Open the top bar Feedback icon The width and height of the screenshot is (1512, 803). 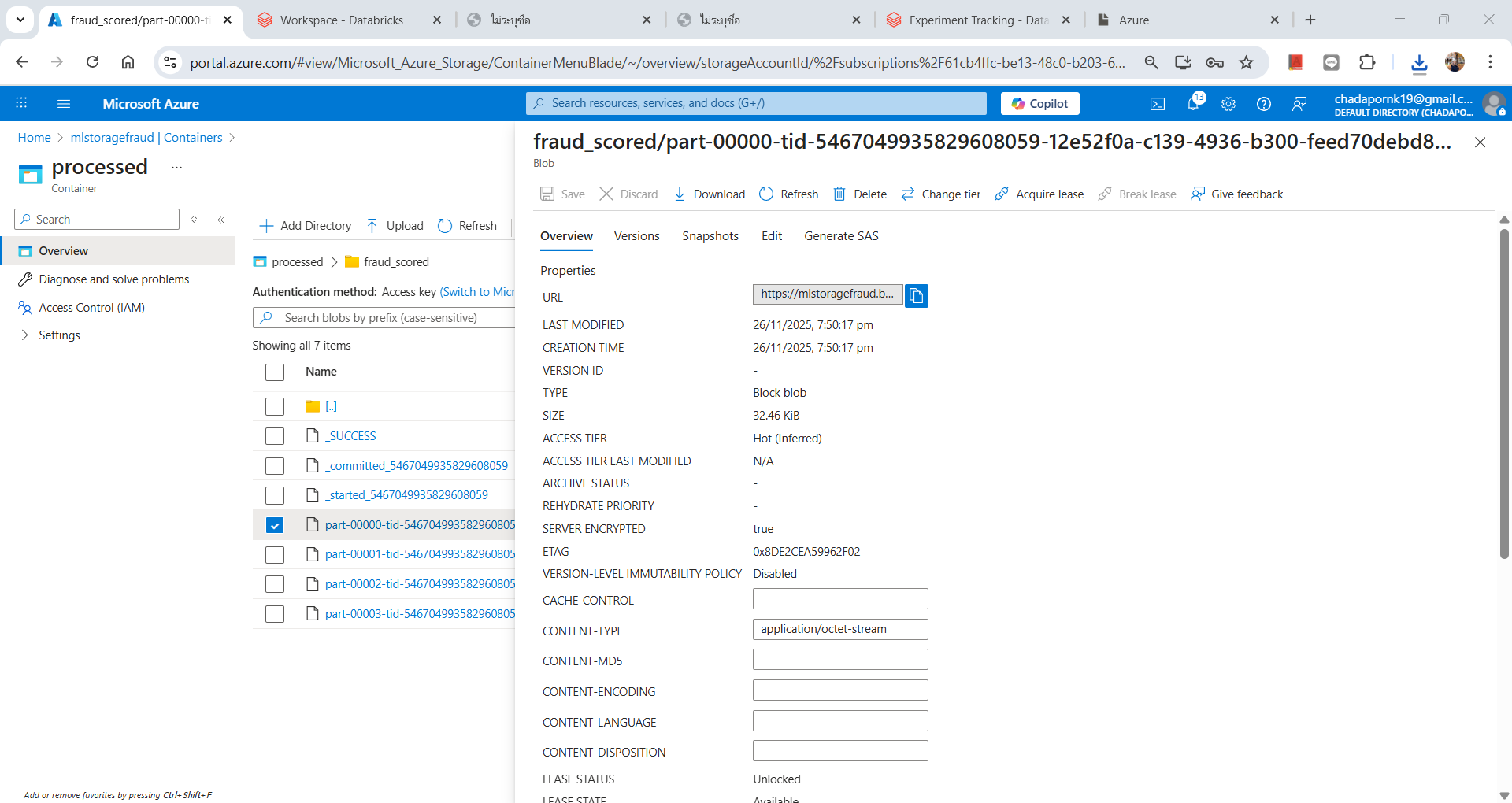coord(1299,104)
